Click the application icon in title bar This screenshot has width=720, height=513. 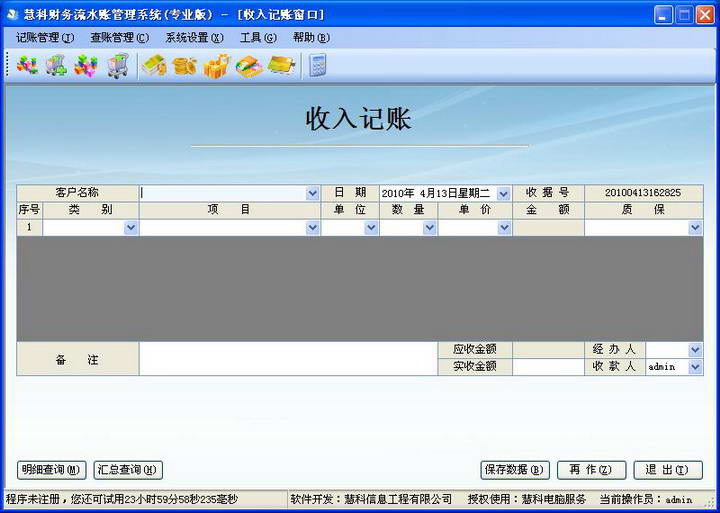[12, 15]
